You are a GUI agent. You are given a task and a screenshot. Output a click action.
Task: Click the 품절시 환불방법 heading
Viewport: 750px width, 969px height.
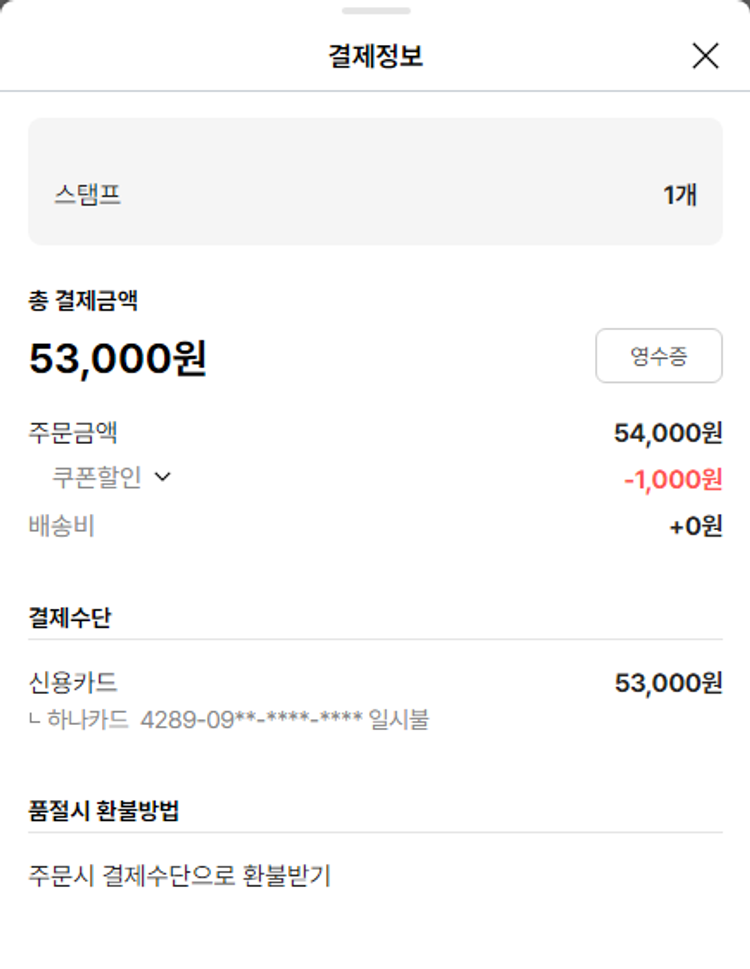tap(104, 811)
